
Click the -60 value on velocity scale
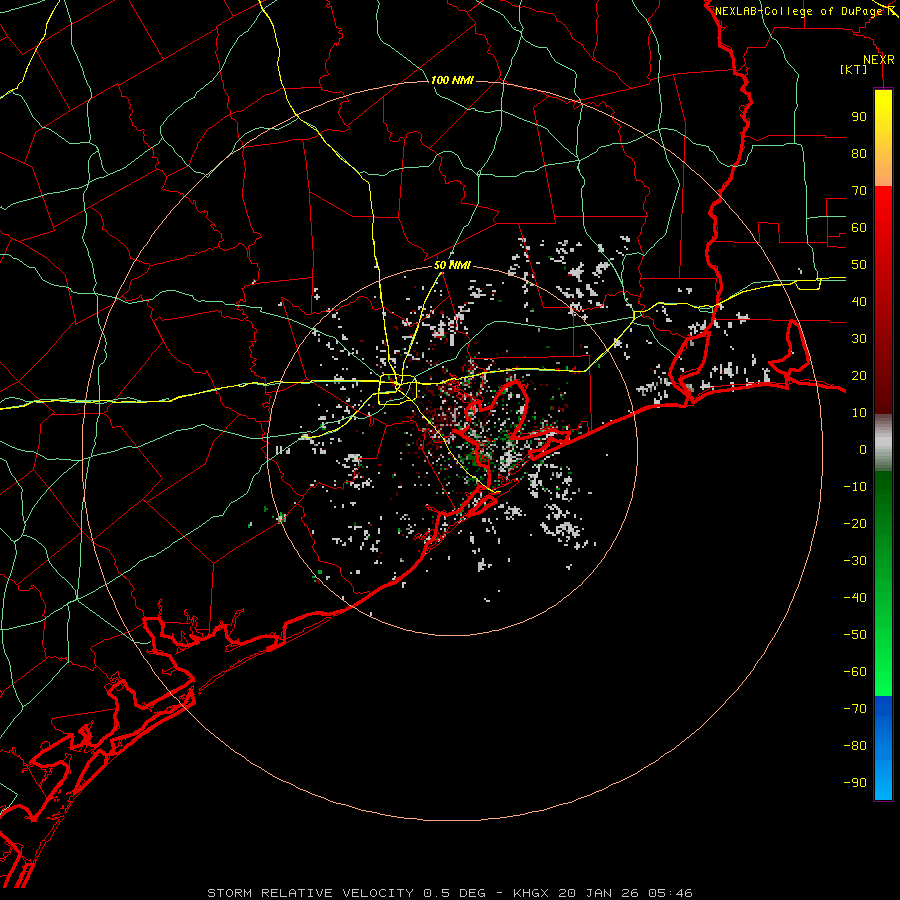[855, 672]
